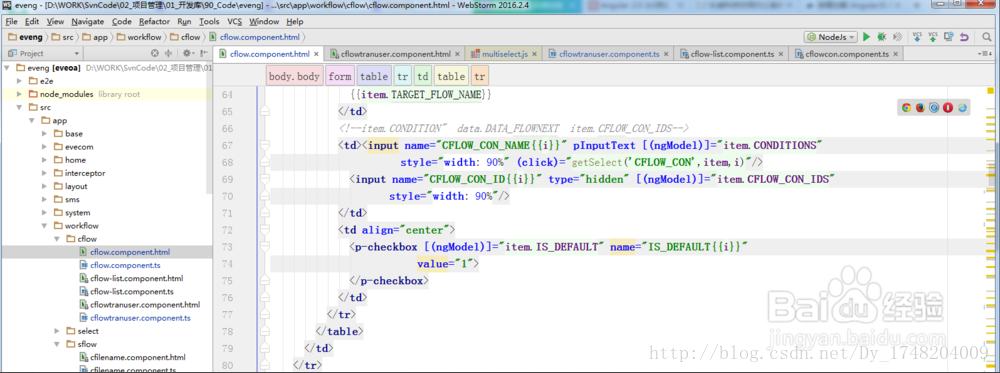Open the NodeJs run configuration dropdown
The height and width of the screenshot is (373, 1000).
(830, 37)
